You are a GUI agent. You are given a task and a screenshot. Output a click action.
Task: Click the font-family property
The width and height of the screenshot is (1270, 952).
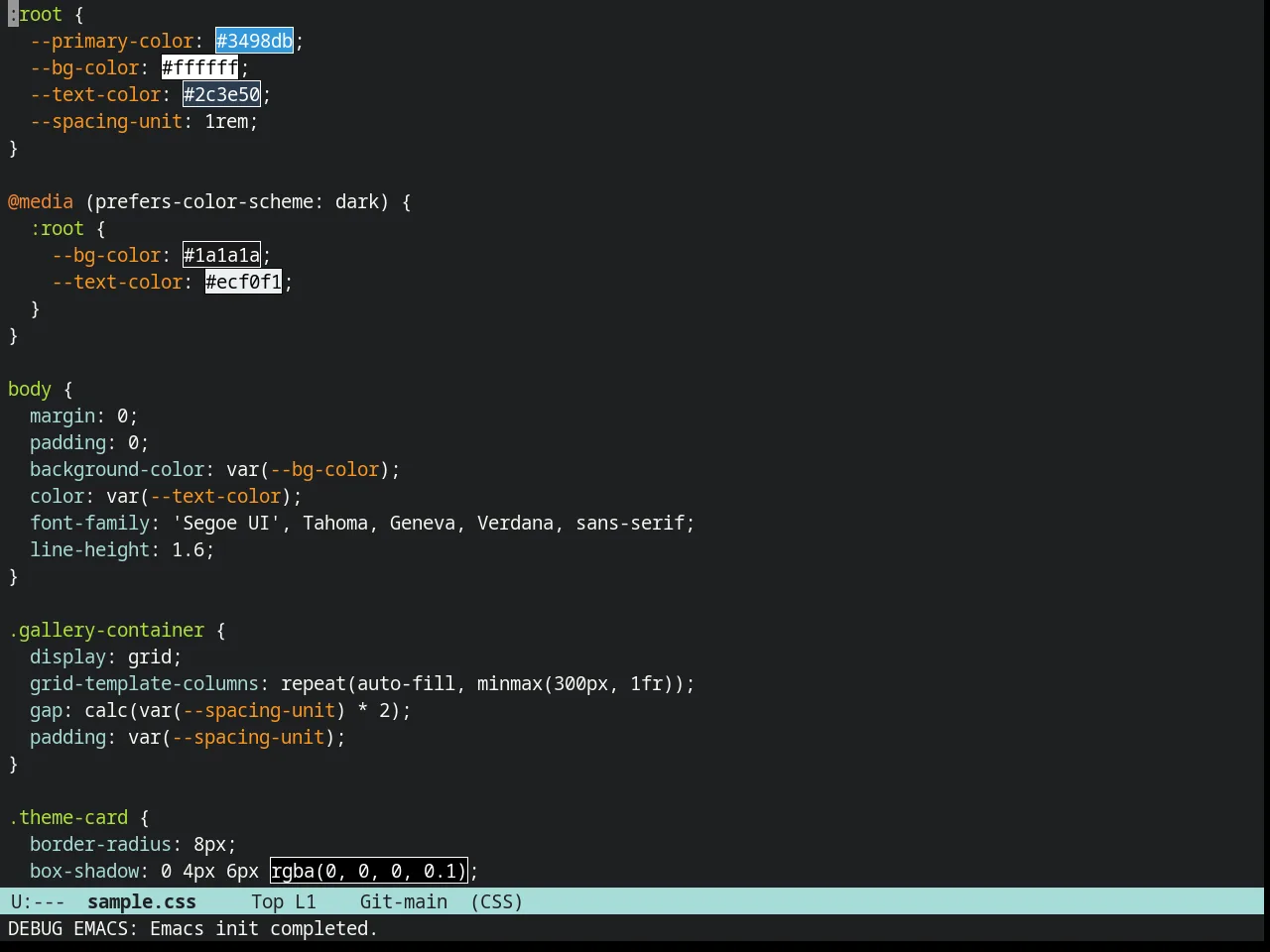pyautogui.click(x=89, y=523)
